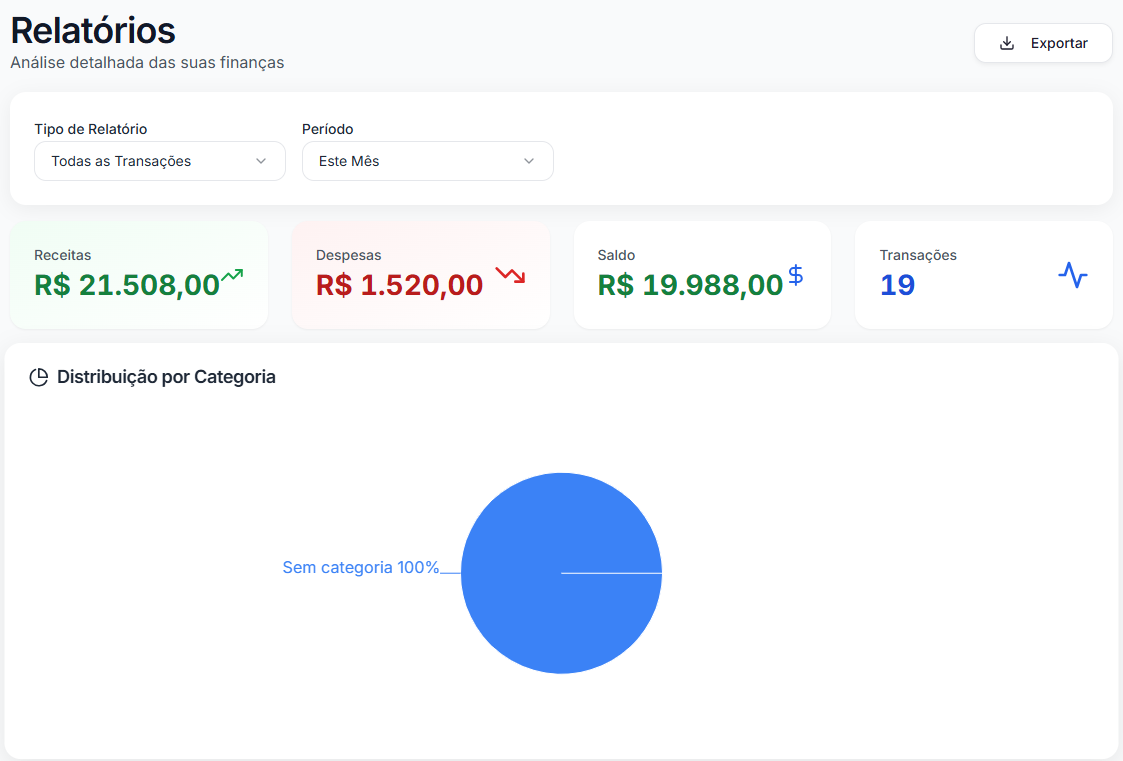Click the Despesas amount R$ 1.520,00
Screen dimensions: 1123x761
(x=399, y=285)
